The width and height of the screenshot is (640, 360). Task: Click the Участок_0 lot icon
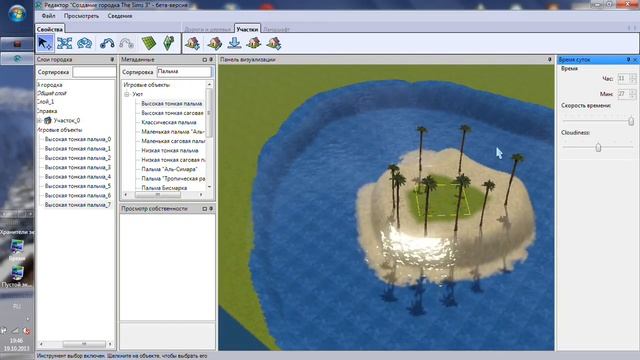(x=48, y=120)
